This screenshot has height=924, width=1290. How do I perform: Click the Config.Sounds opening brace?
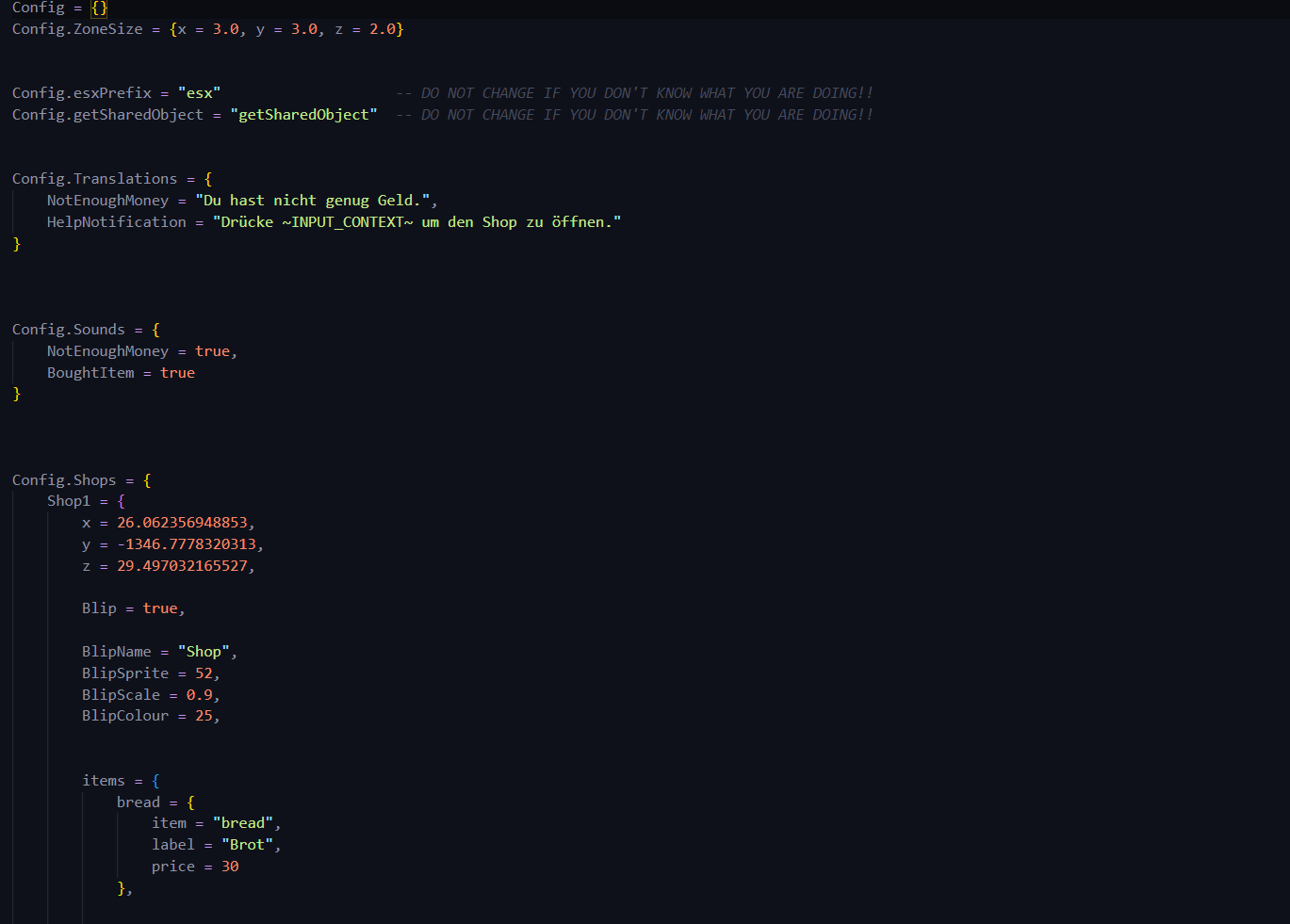tap(155, 330)
